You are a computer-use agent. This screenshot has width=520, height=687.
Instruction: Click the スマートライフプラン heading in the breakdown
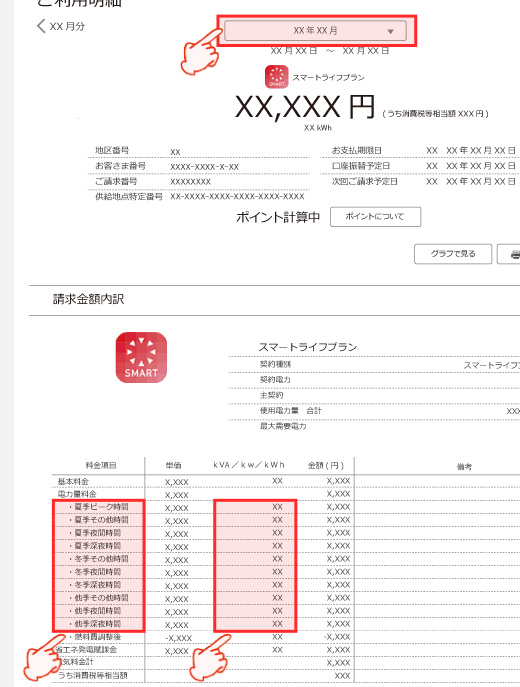click(308, 347)
